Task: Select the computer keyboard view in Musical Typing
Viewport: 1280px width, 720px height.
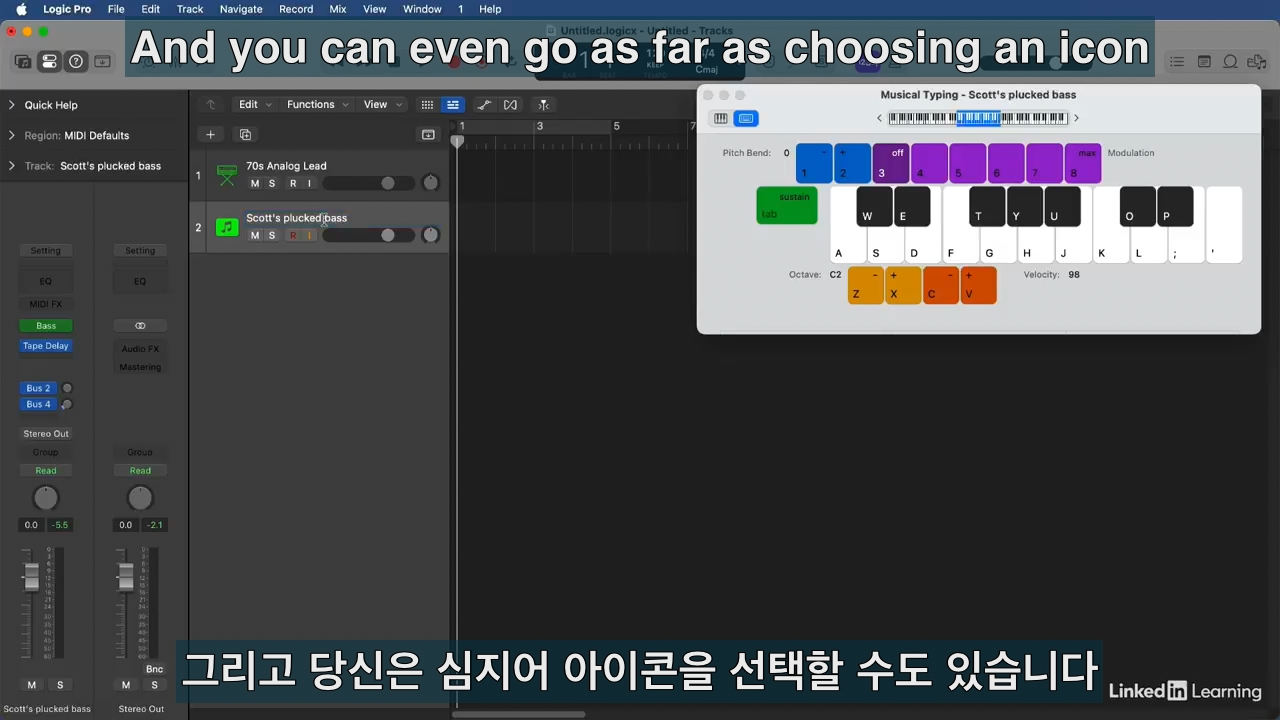Action: pos(746,118)
